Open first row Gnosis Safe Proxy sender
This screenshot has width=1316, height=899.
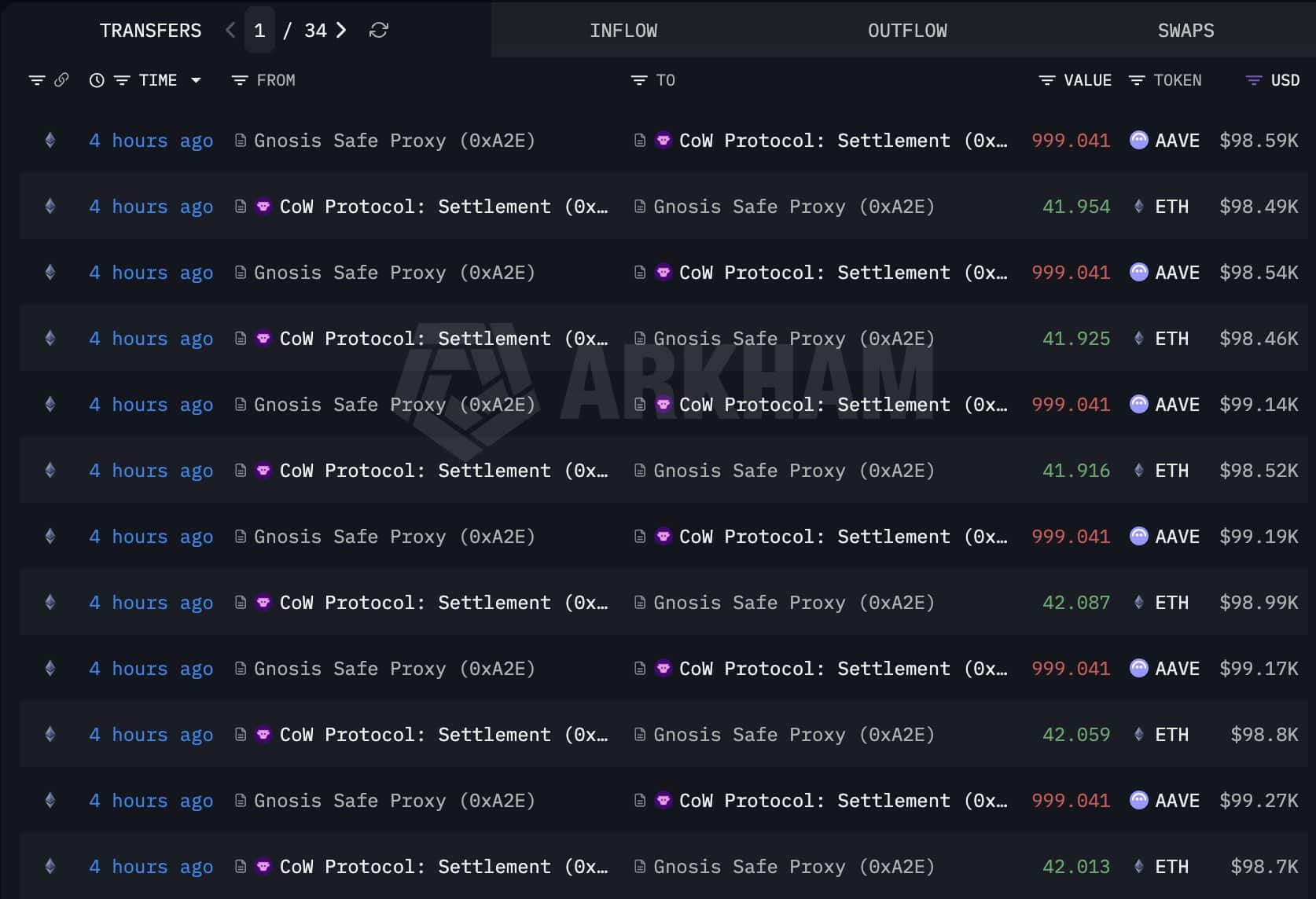point(394,141)
